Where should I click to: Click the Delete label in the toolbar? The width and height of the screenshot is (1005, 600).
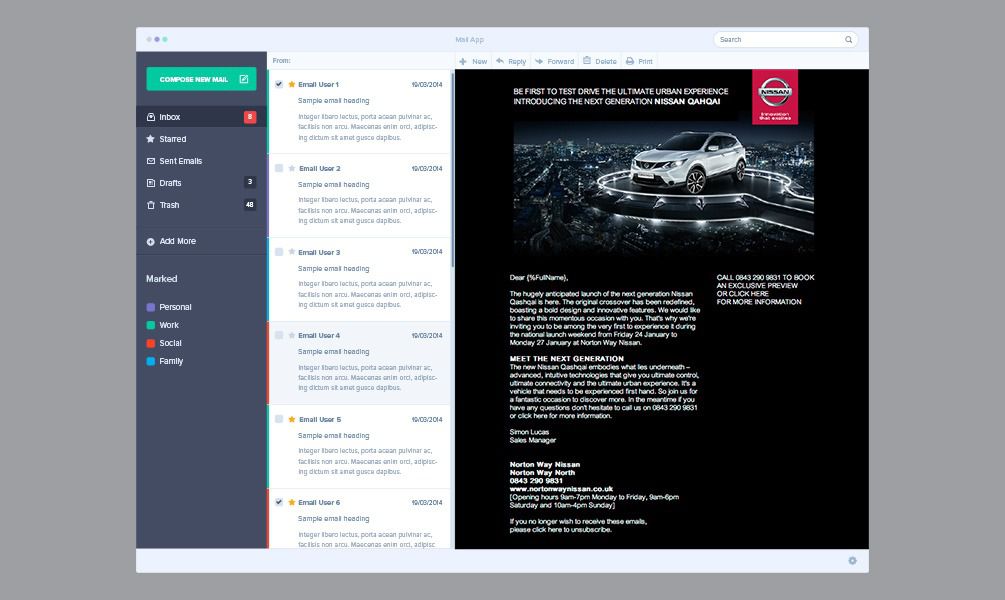coord(606,62)
